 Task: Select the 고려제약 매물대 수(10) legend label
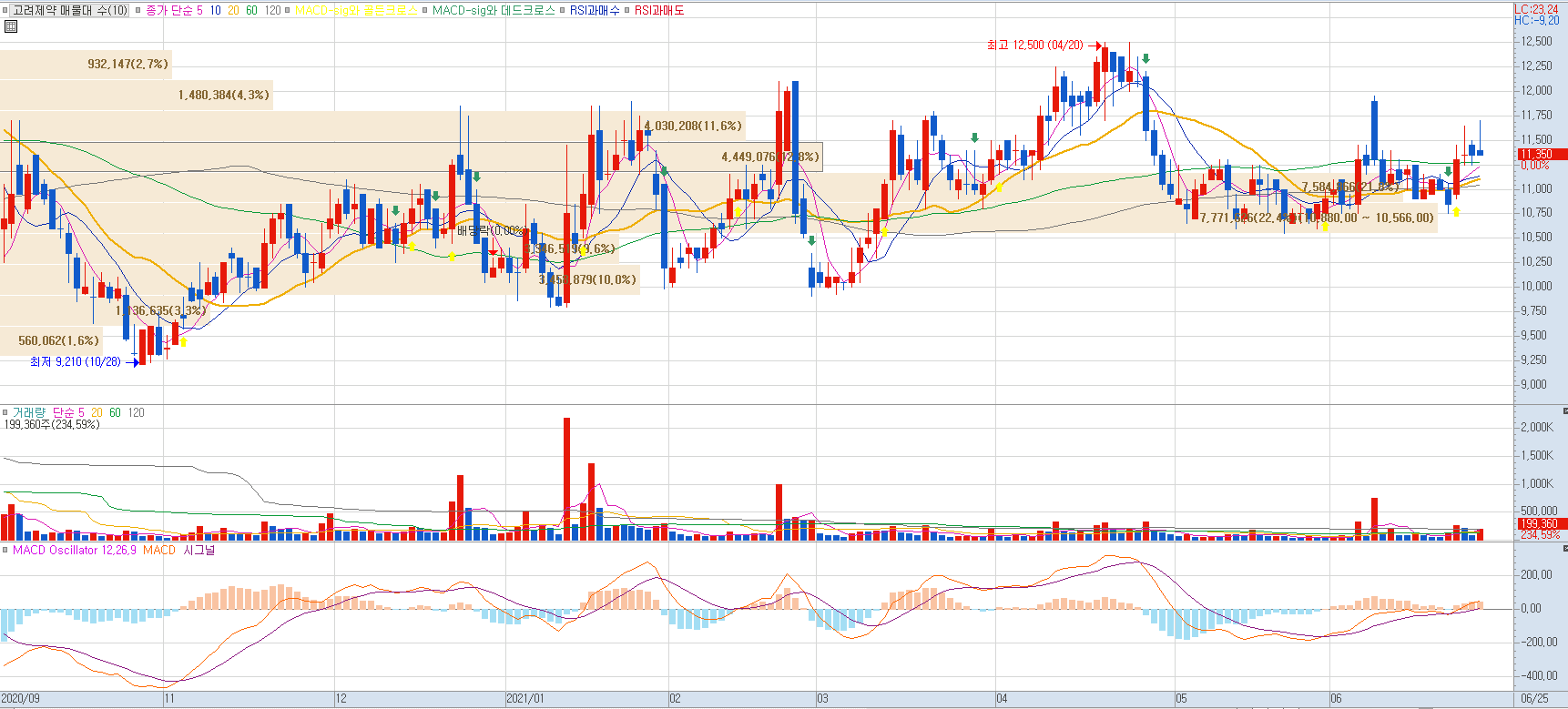70,11
